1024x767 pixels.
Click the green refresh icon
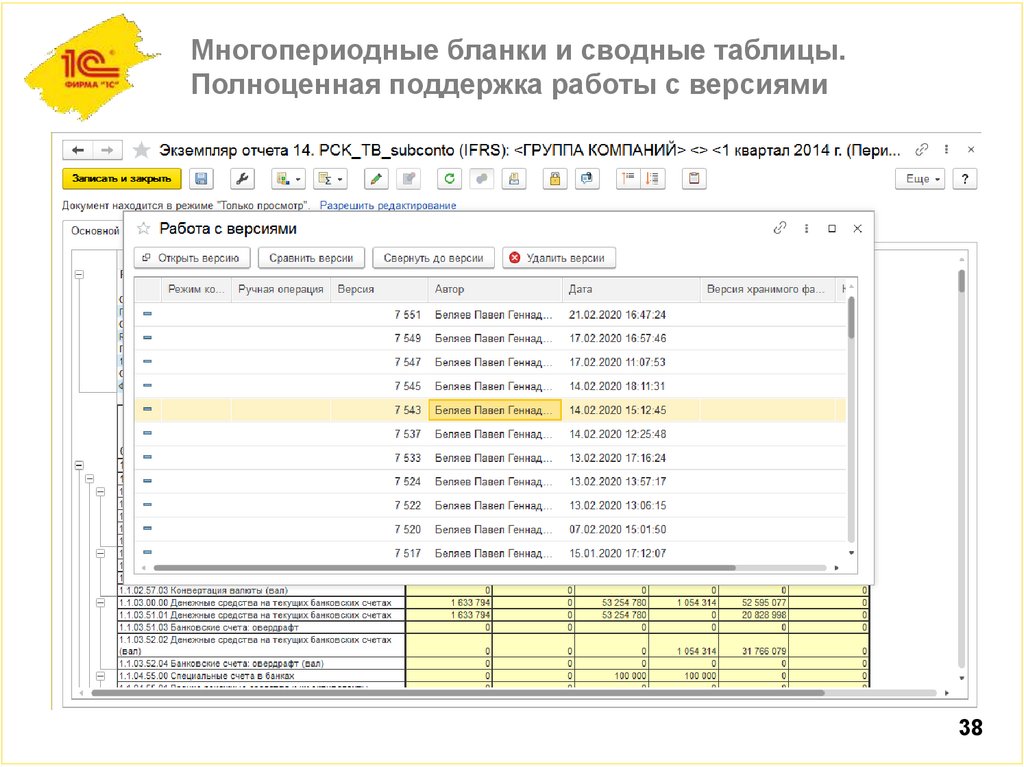449,178
